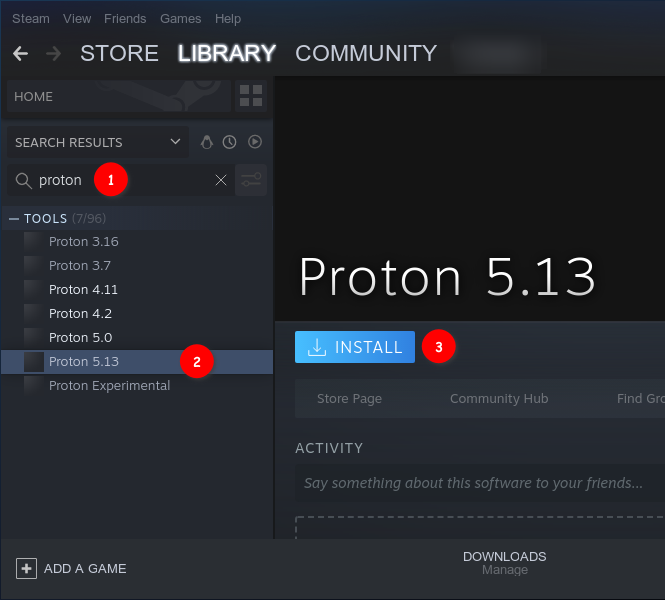Open the Games menu

pyautogui.click(x=181, y=19)
